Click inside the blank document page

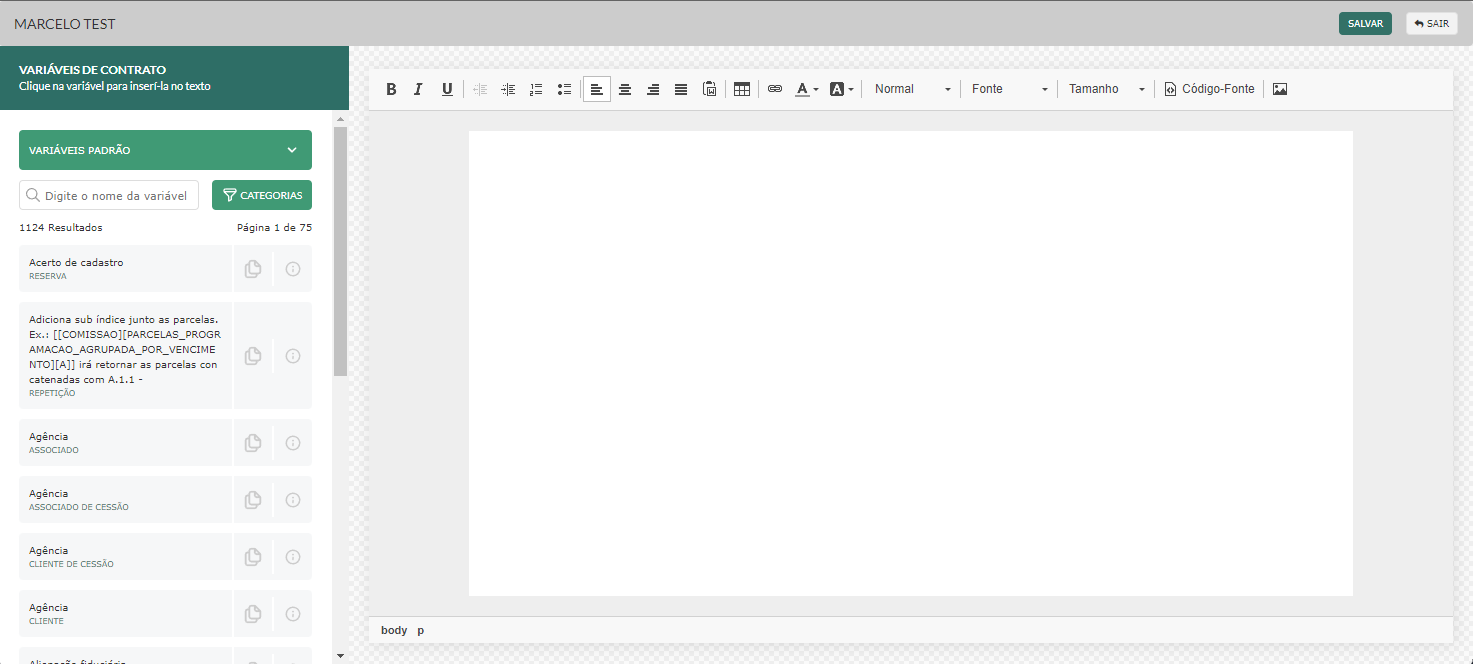tap(910, 363)
